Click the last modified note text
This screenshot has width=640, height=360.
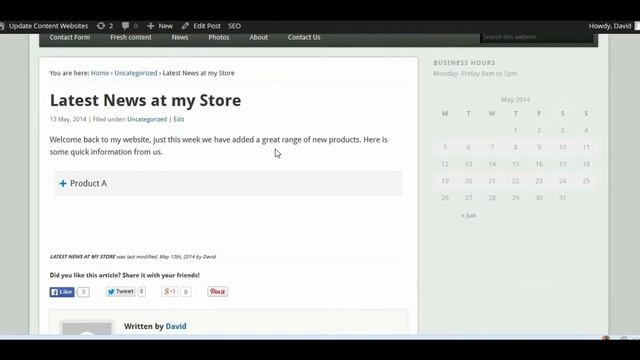133,257
